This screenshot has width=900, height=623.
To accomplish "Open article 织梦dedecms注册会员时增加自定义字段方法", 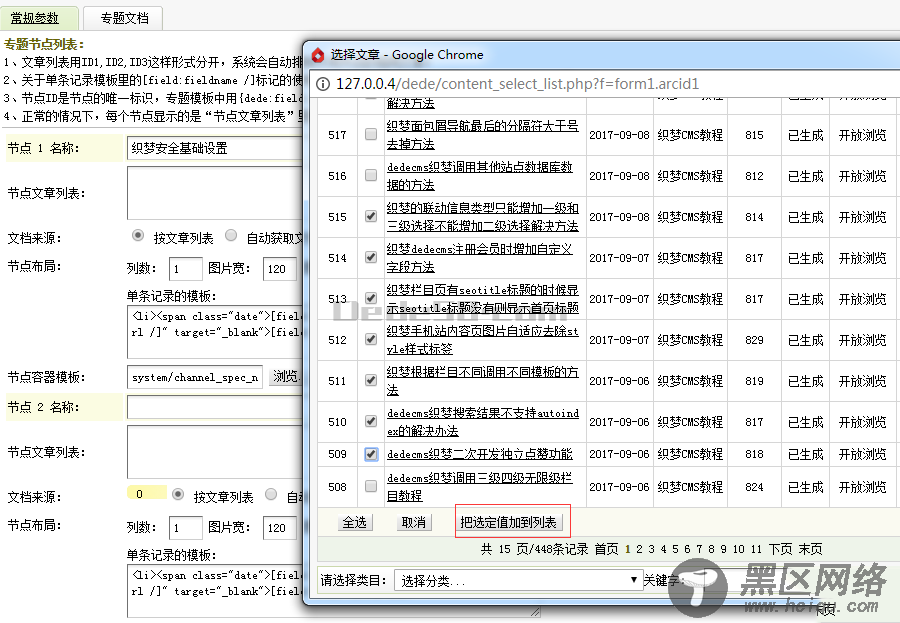I will tap(479, 257).
